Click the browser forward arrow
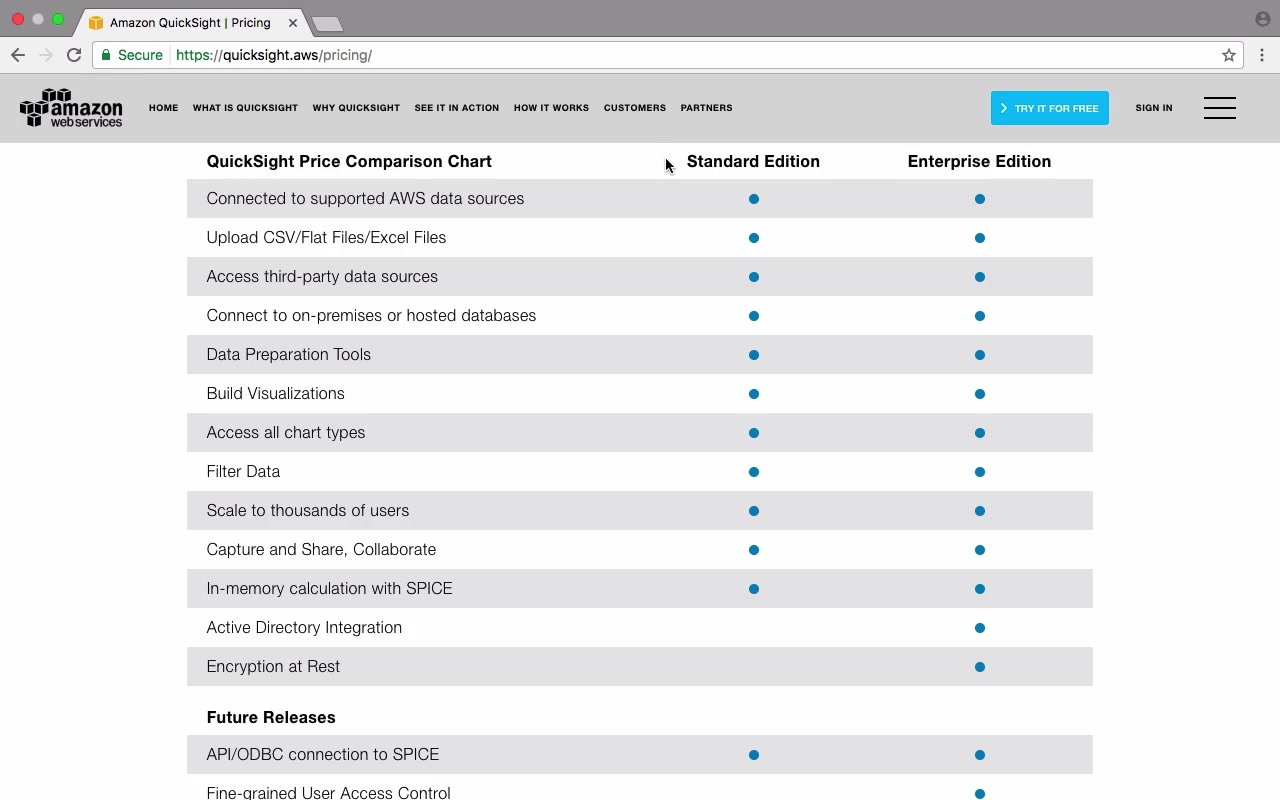1280x800 pixels. [45, 55]
